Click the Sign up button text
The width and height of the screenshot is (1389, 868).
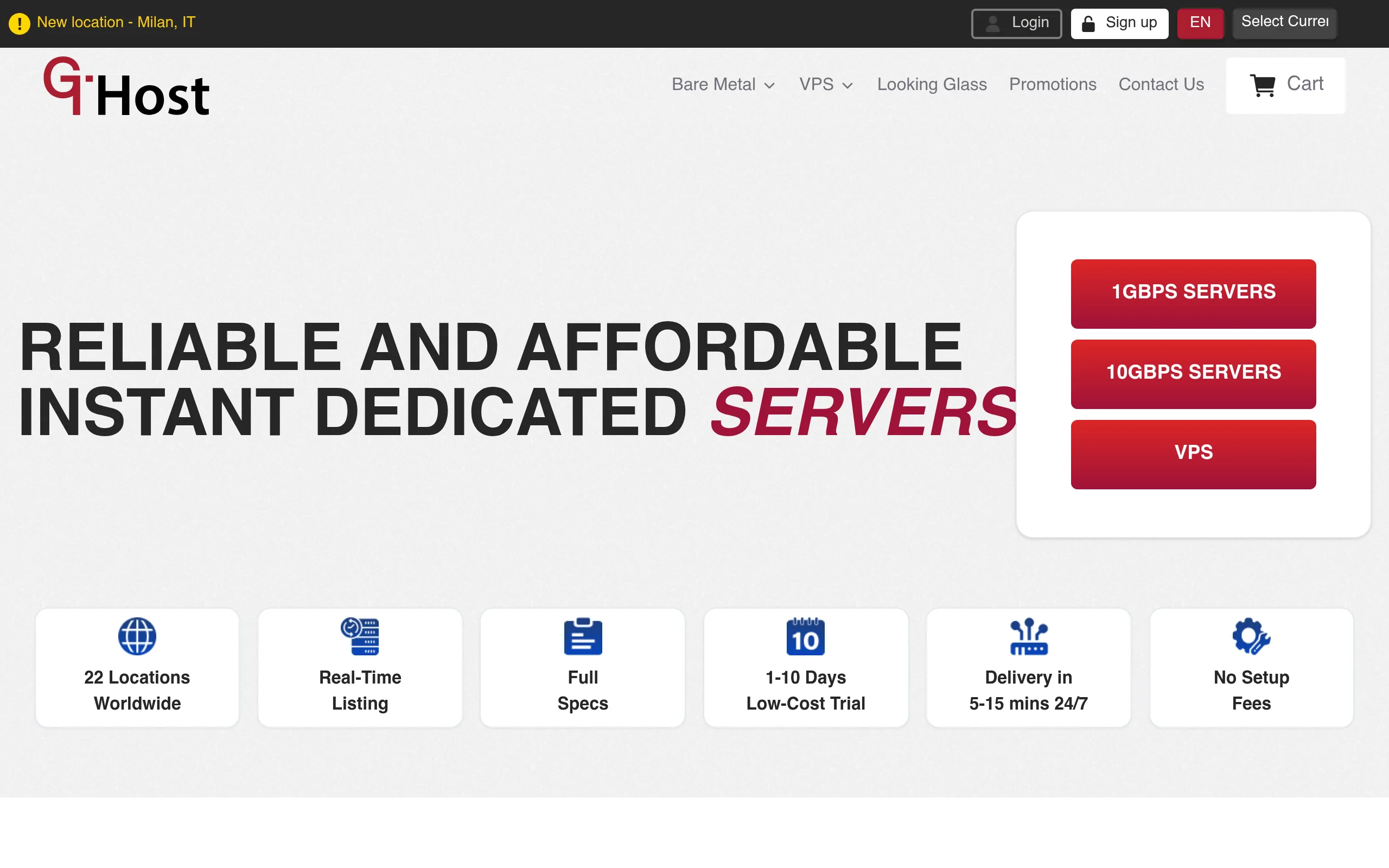[1131, 22]
